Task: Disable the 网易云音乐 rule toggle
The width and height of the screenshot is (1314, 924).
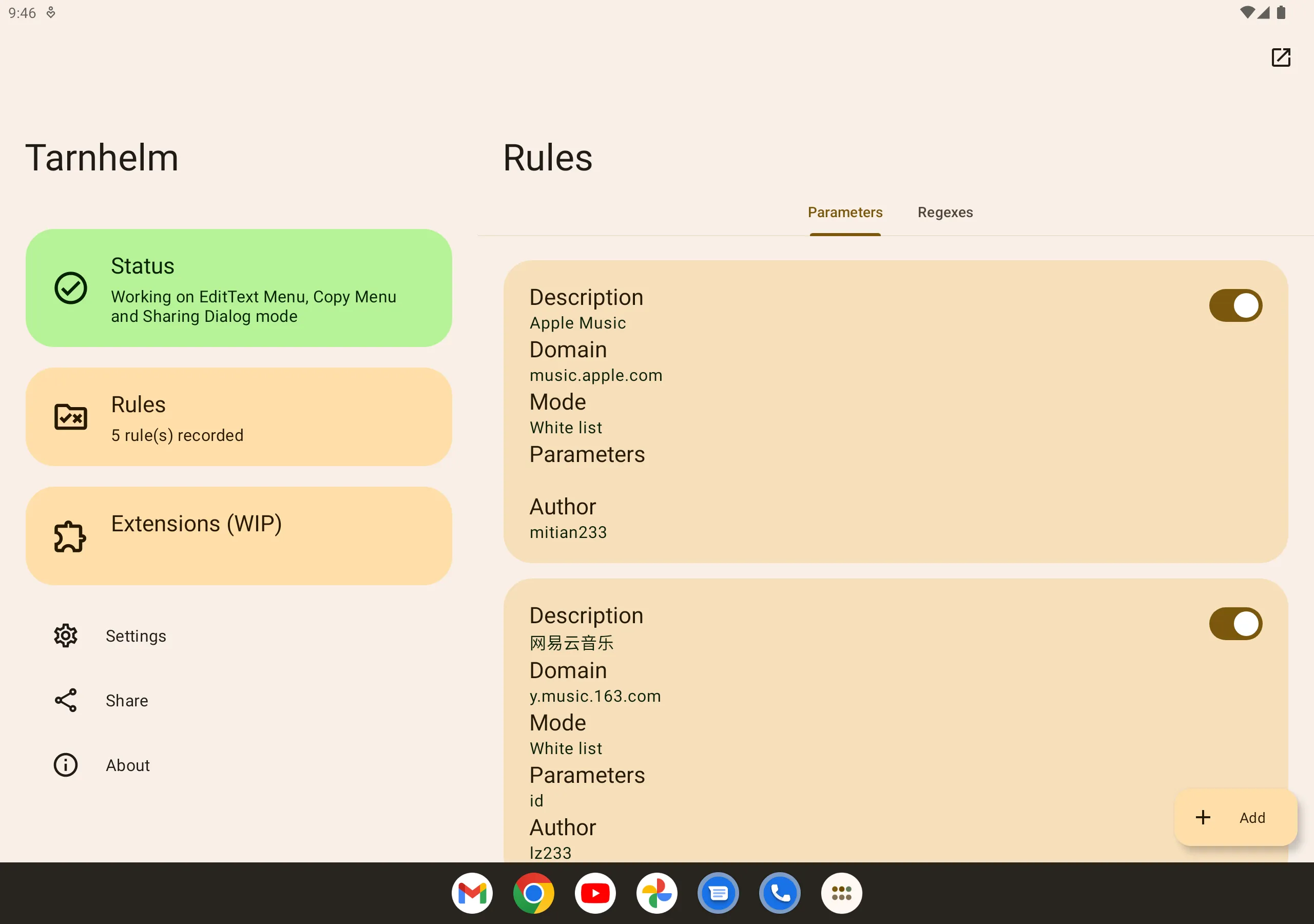Action: 1235,623
